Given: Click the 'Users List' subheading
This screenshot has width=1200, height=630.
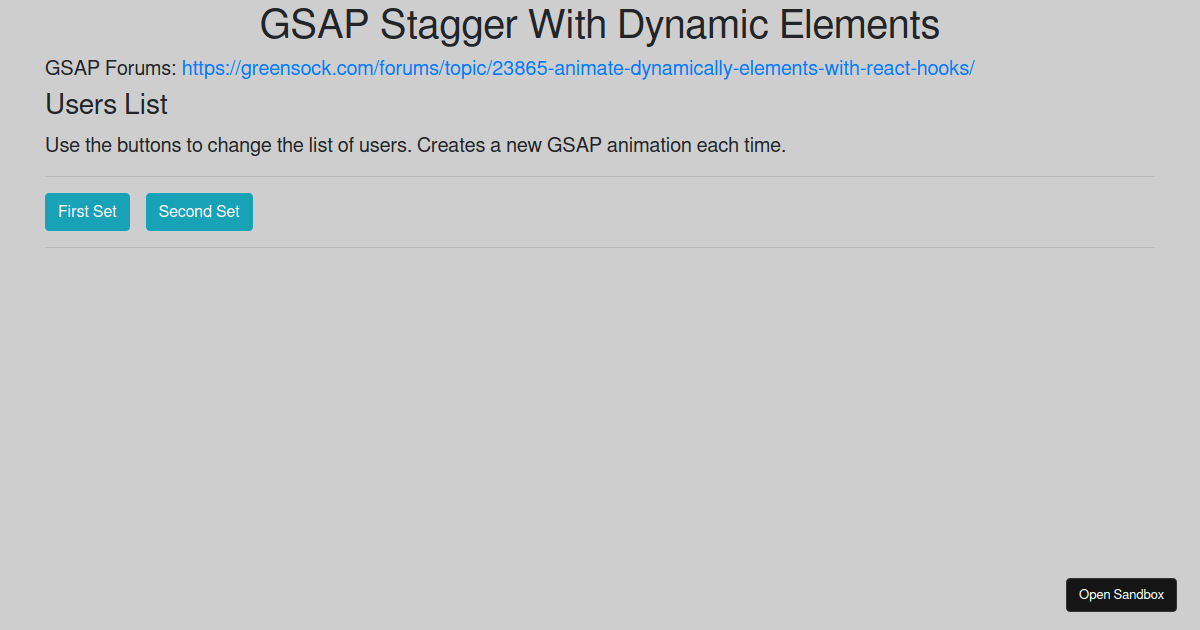Looking at the screenshot, I should tap(107, 104).
